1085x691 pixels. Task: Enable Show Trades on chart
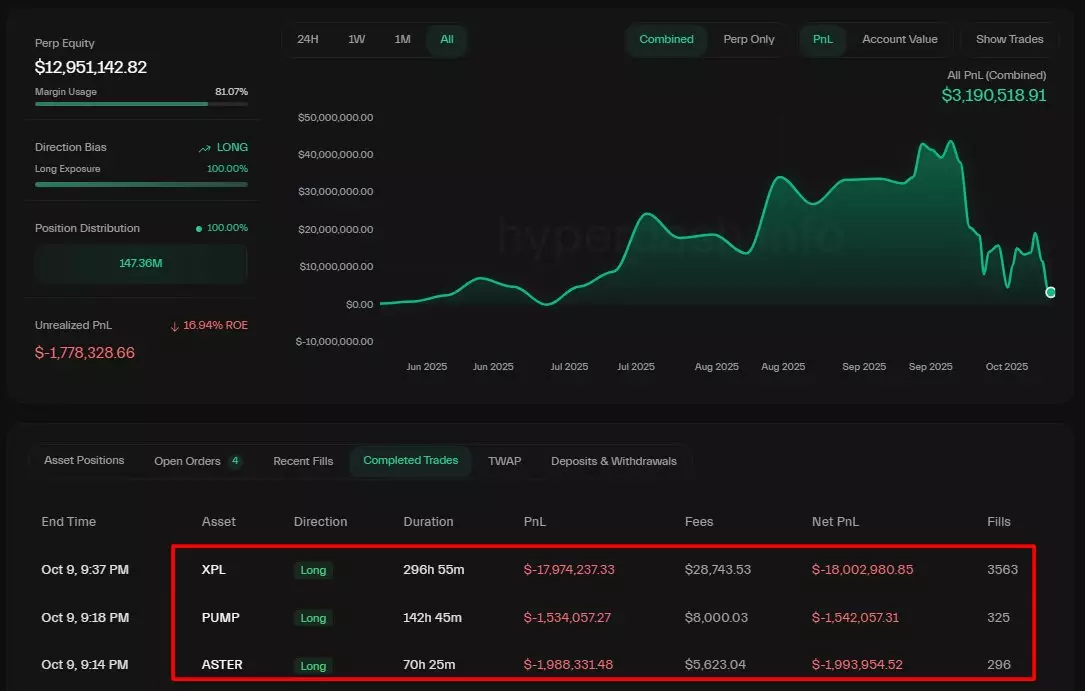[x=1009, y=39]
